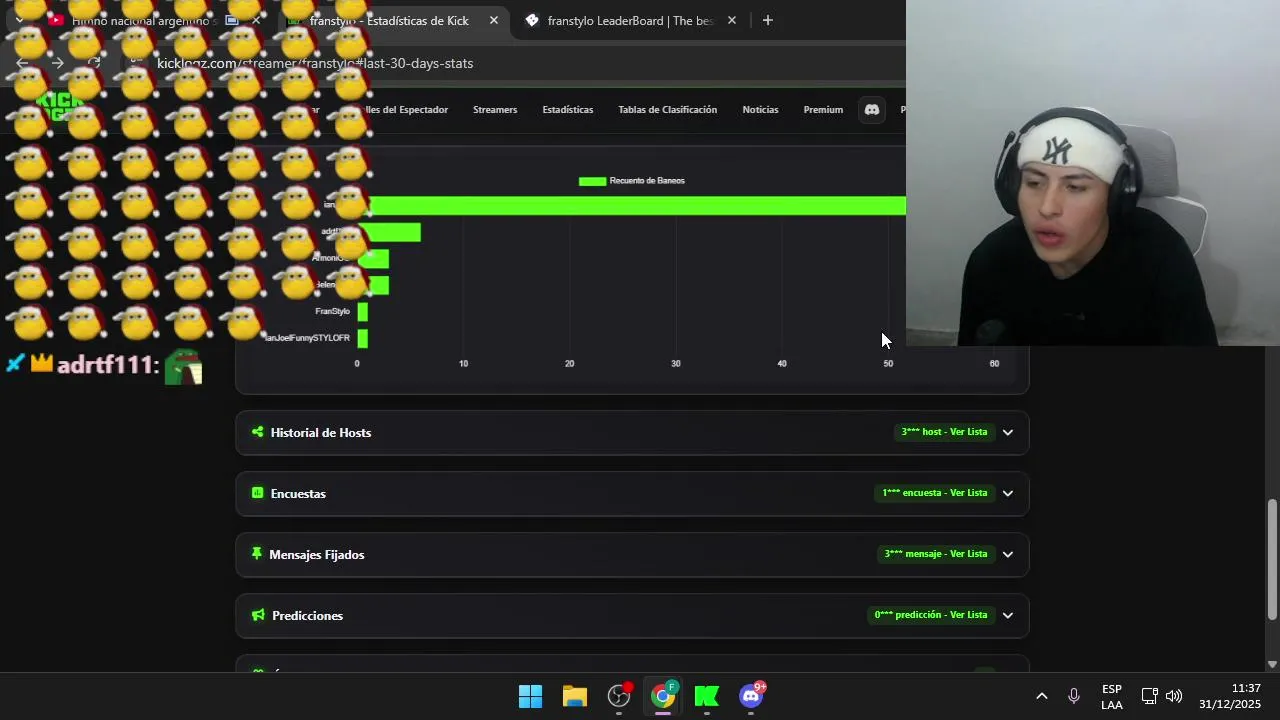Click the page vertical scrollbar thumb
The height and width of the screenshot is (720, 1280).
click(1272, 559)
